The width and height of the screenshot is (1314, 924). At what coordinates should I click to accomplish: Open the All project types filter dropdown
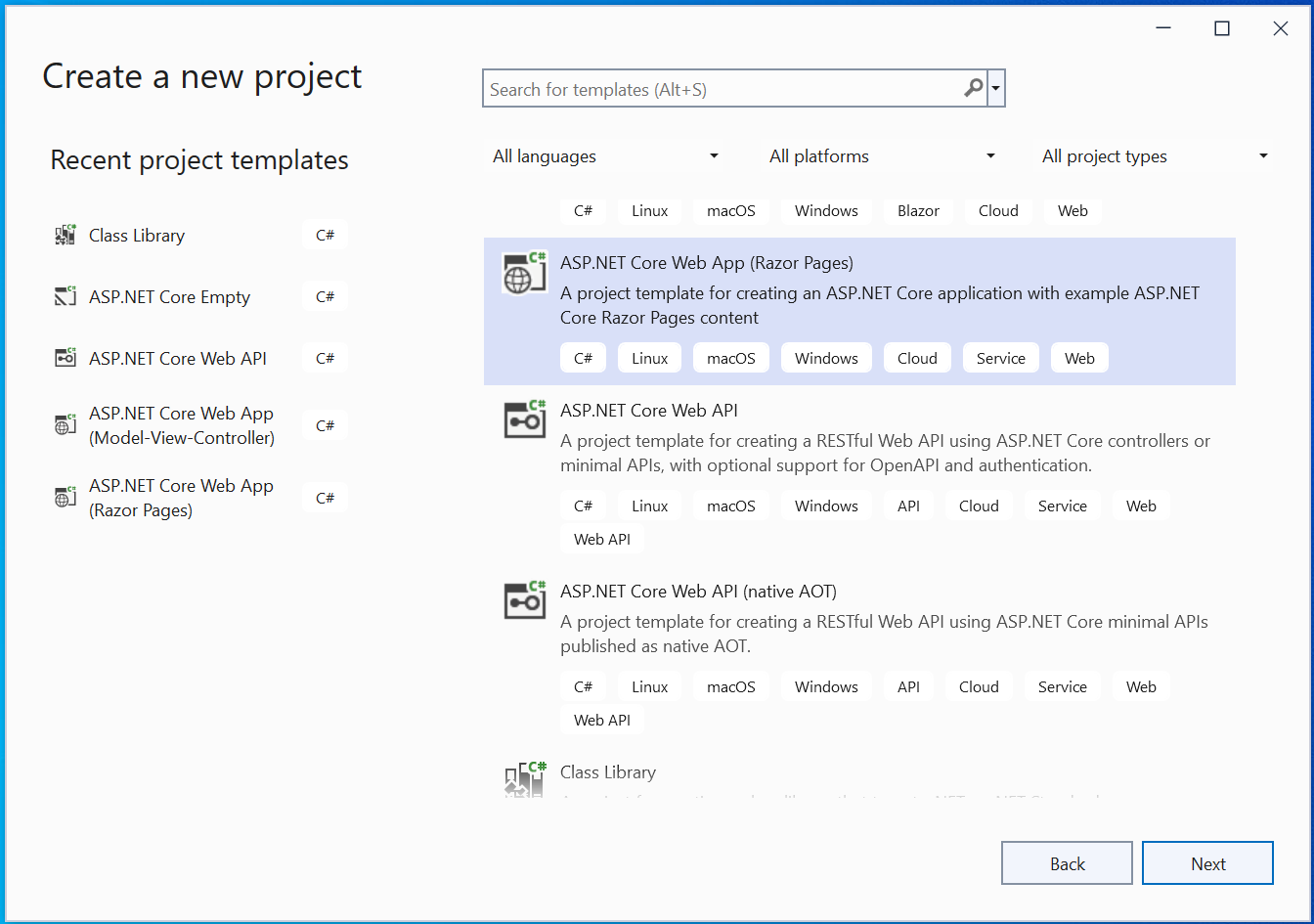pos(1155,156)
